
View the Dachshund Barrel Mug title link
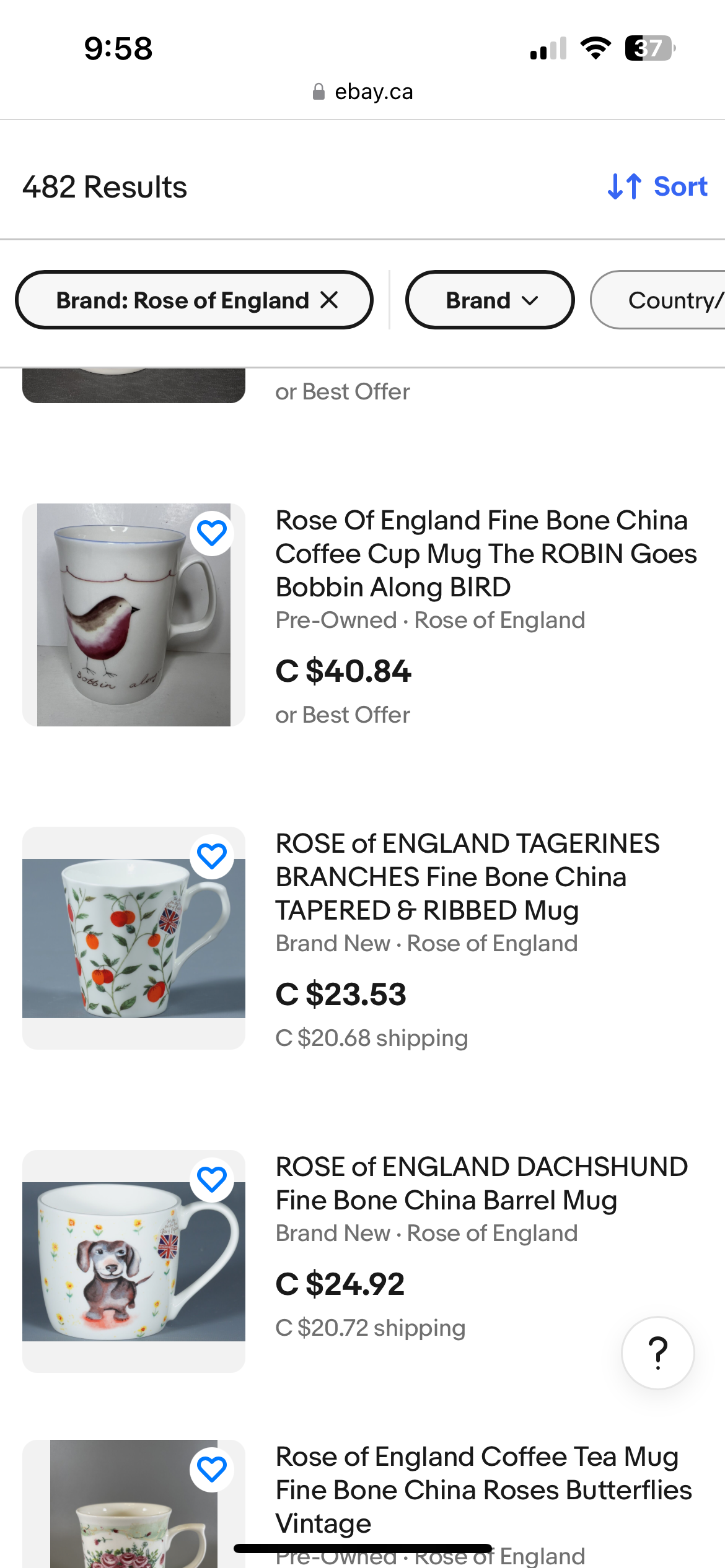[x=481, y=1183]
